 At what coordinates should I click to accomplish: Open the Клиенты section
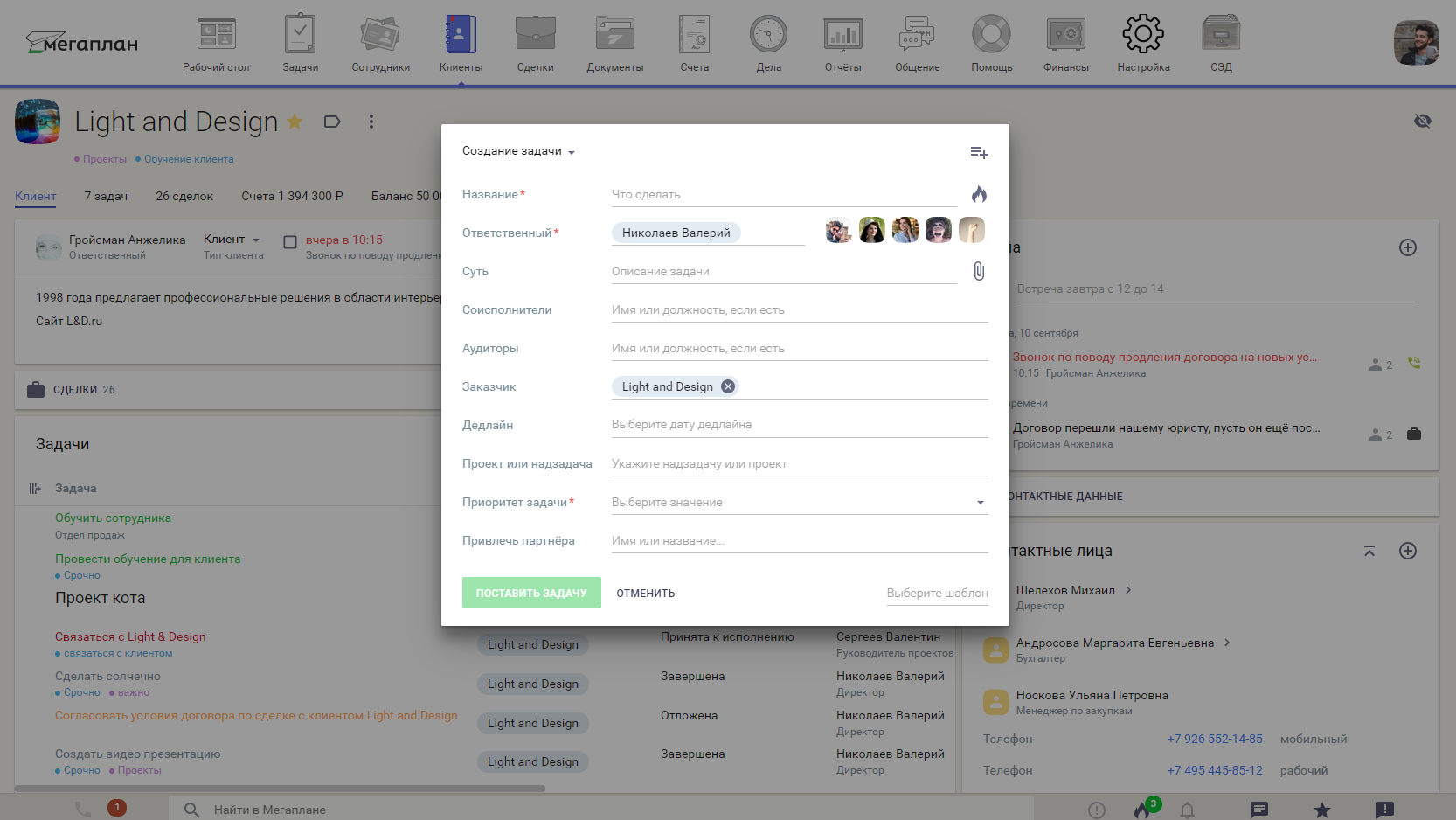click(x=461, y=44)
